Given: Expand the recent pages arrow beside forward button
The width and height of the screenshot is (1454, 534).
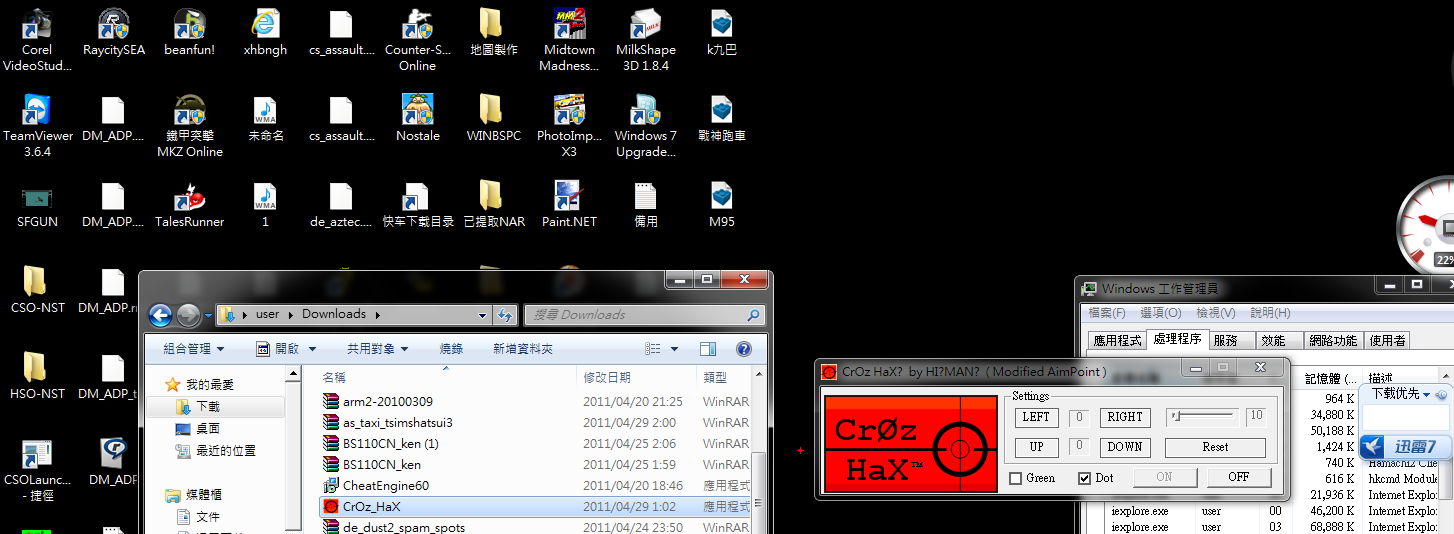Looking at the screenshot, I should (x=208, y=316).
